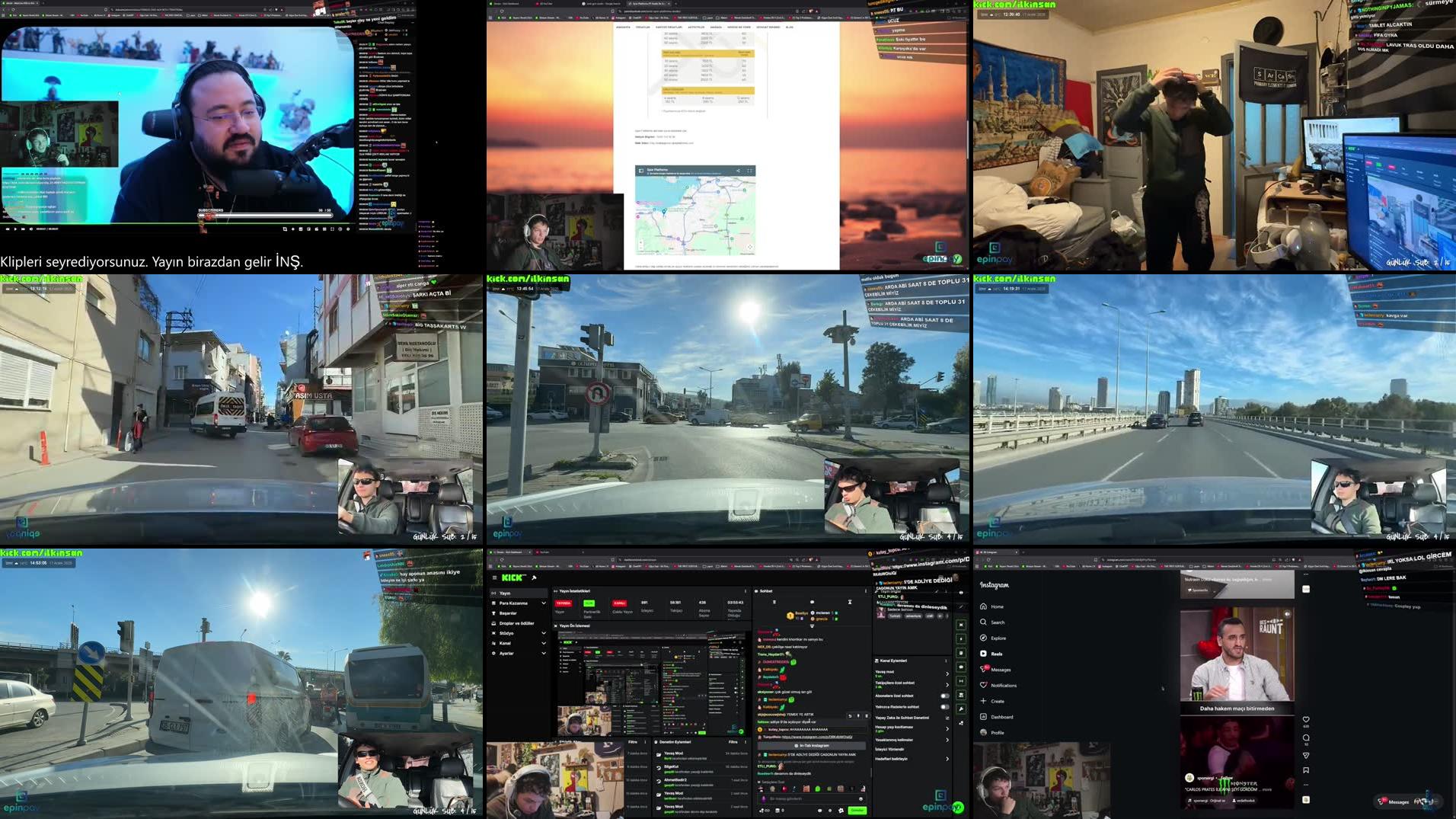Expand the Ayarlar section in Kick sidebar
Image resolution: width=1456 pixels, height=819 pixels.
point(508,653)
